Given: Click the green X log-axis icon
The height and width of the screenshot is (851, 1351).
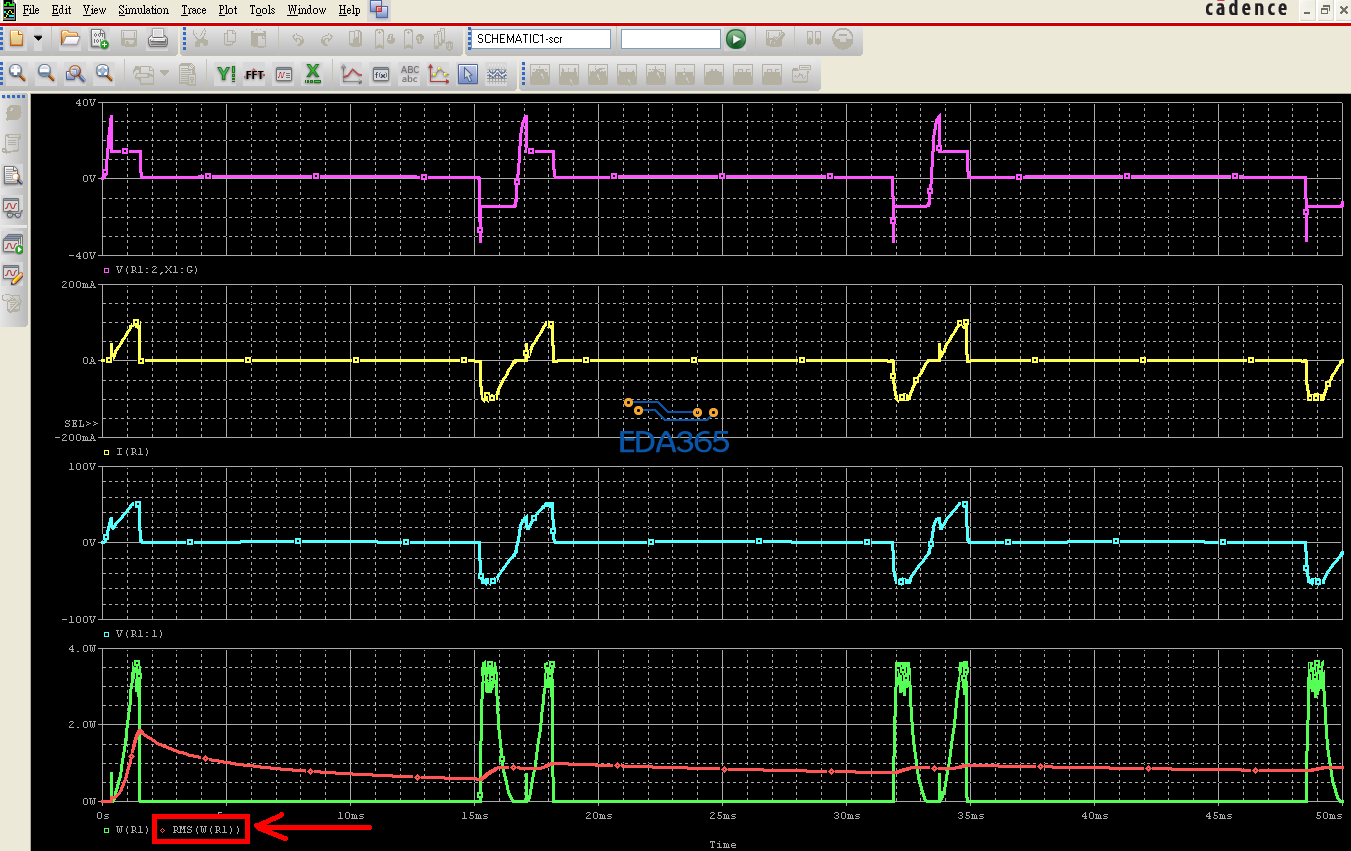Looking at the screenshot, I should point(312,74).
